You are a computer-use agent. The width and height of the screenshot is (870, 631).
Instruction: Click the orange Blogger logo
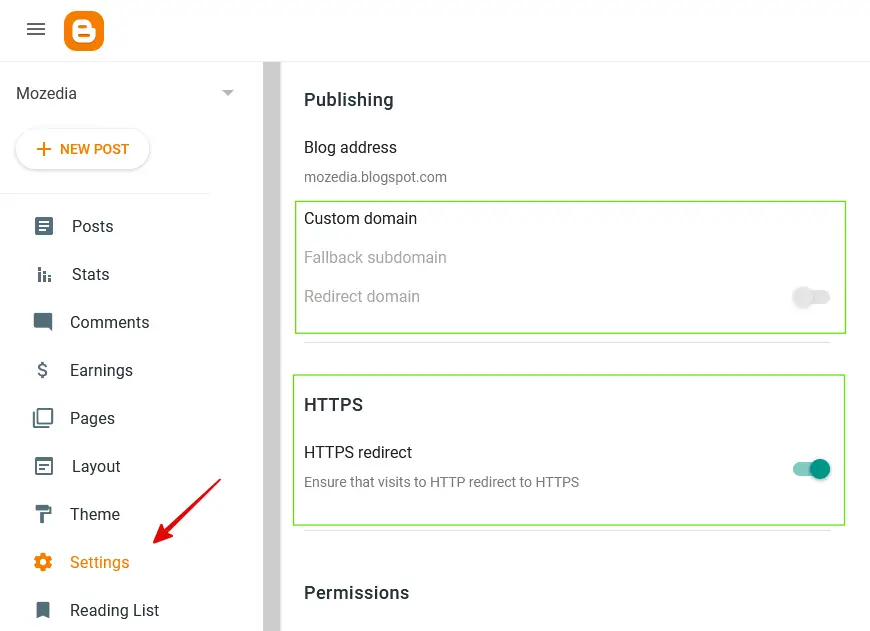tap(84, 31)
